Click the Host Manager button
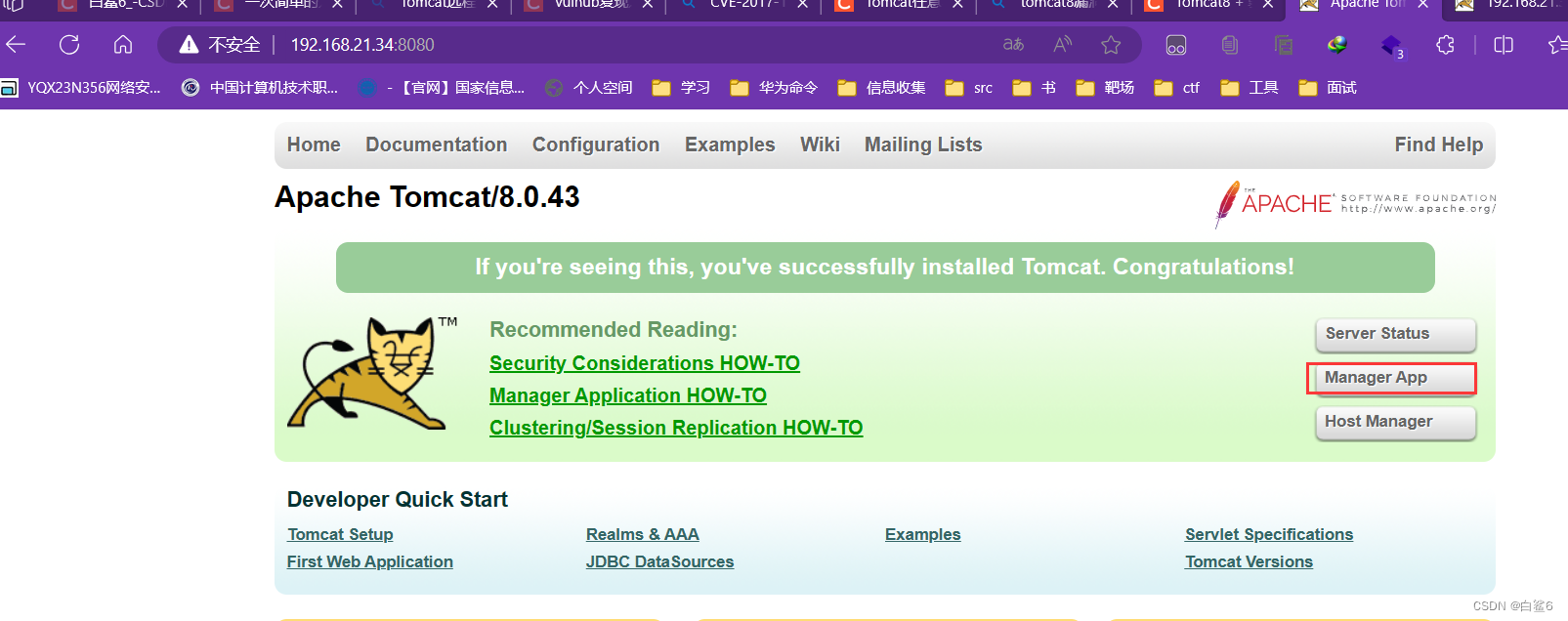This screenshot has height=621, width=1568. click(x=1395, y=422)
